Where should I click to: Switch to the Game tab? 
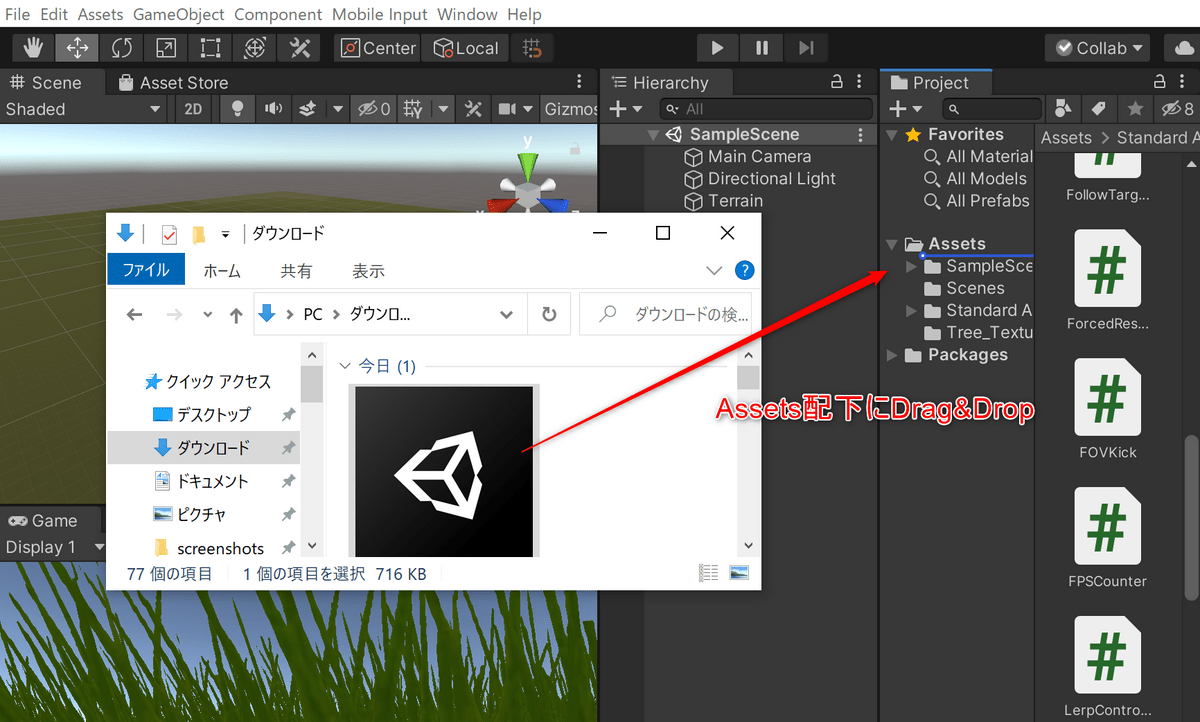click(43, 520)
